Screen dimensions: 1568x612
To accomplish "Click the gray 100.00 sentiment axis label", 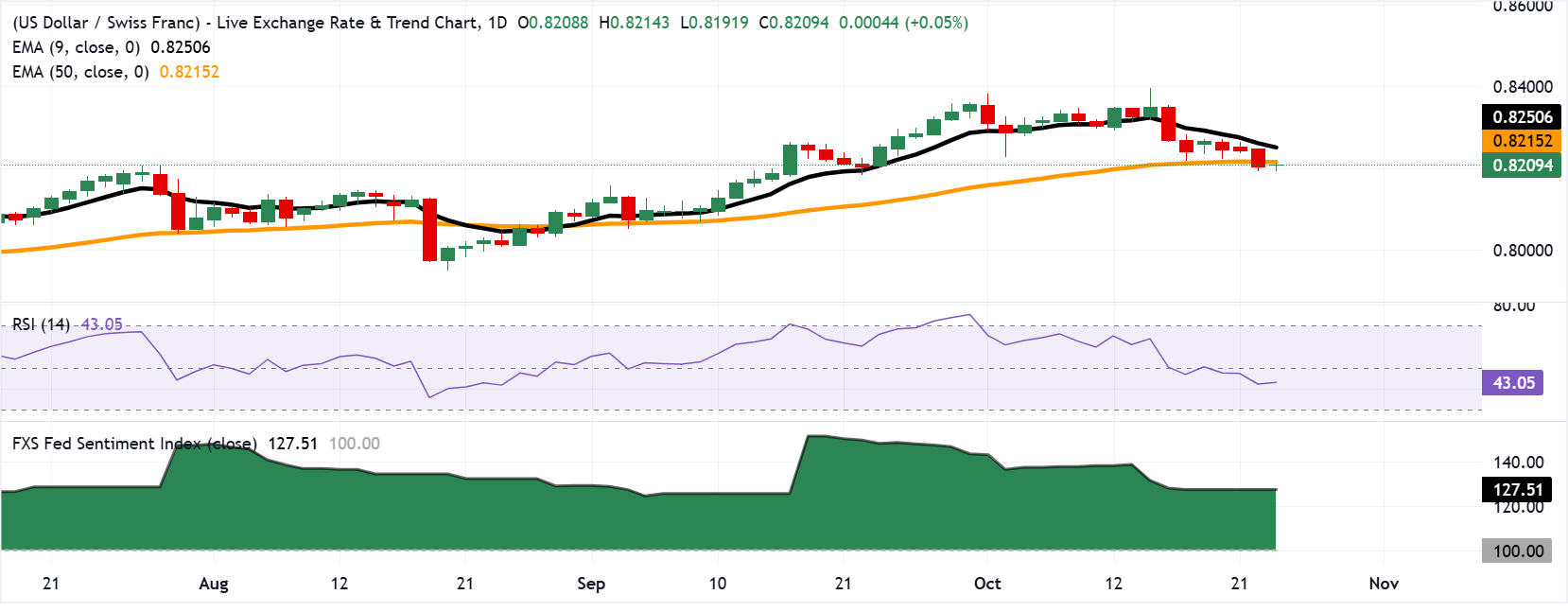I will [x=1517, y=551].
